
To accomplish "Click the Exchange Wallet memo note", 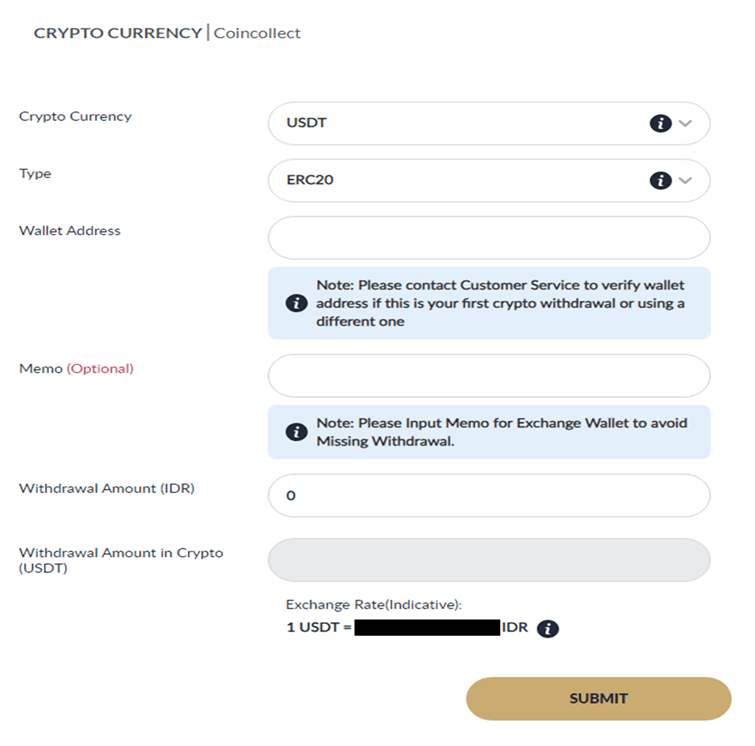I will coord(501,432).
